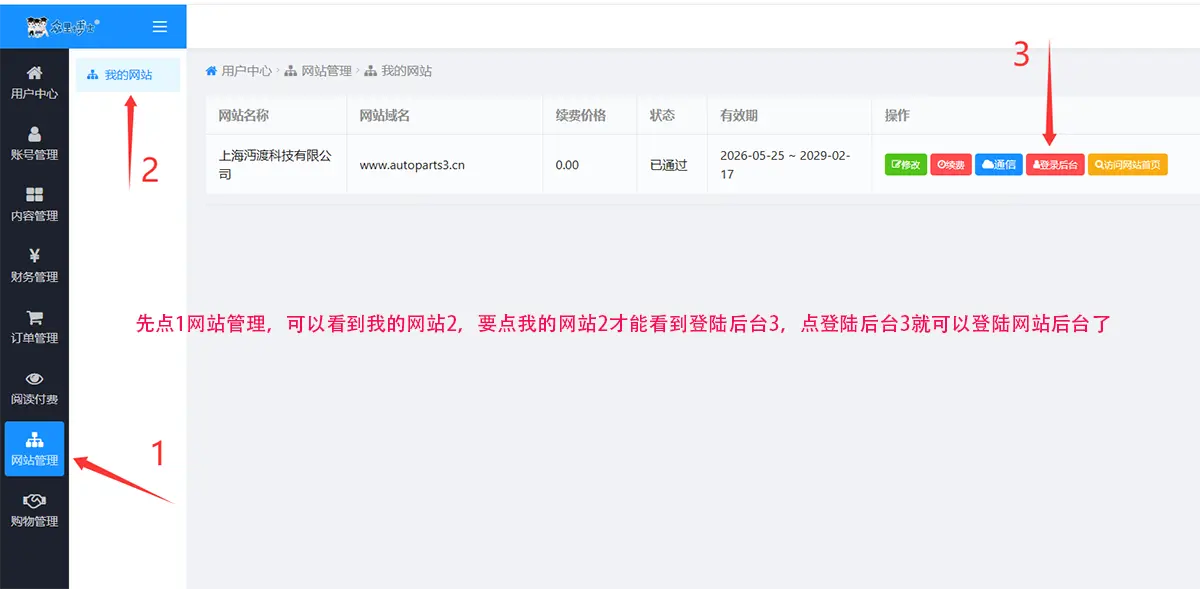Open 阅读付费 eye icon
The image size is (1200, 589).
(x=34, y=379)
